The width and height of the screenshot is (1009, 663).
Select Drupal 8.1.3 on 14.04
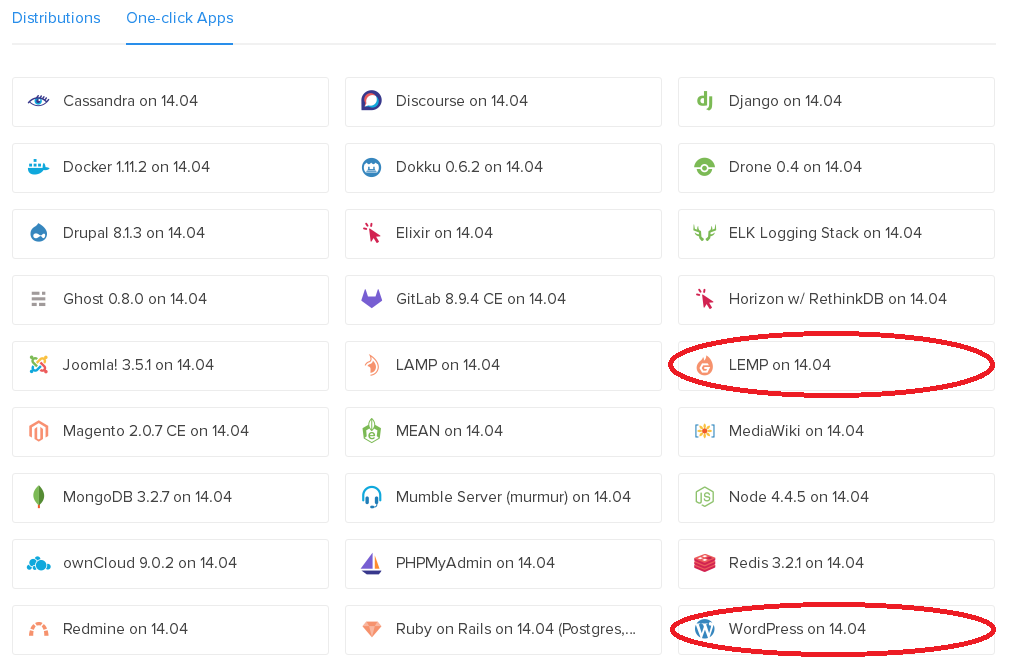[x=171, y=234]
